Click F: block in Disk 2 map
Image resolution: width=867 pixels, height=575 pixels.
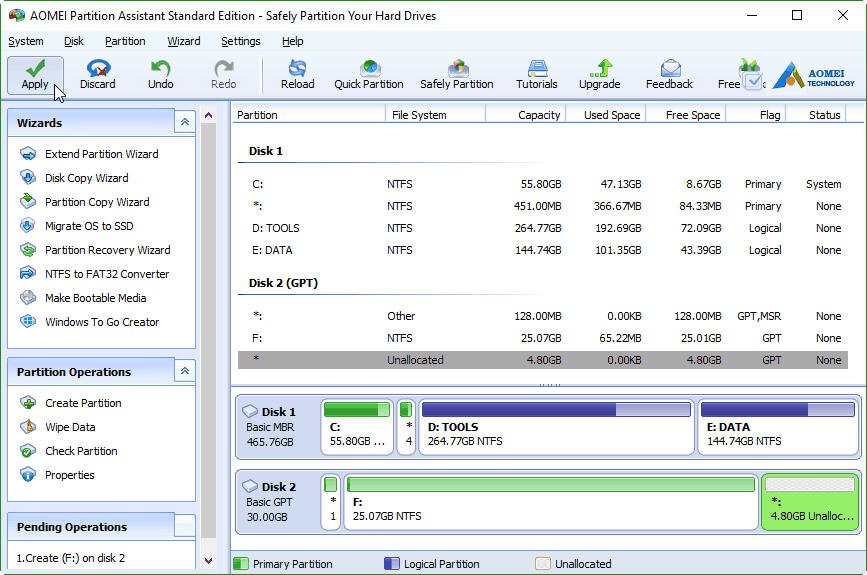pyautogui.click(x=551, y=502)
